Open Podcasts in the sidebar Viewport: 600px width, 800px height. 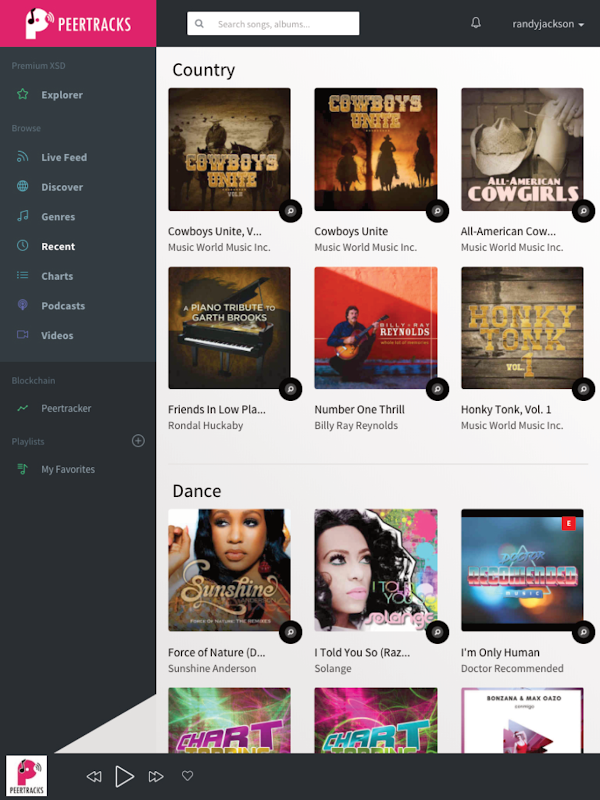pos(63,306)
